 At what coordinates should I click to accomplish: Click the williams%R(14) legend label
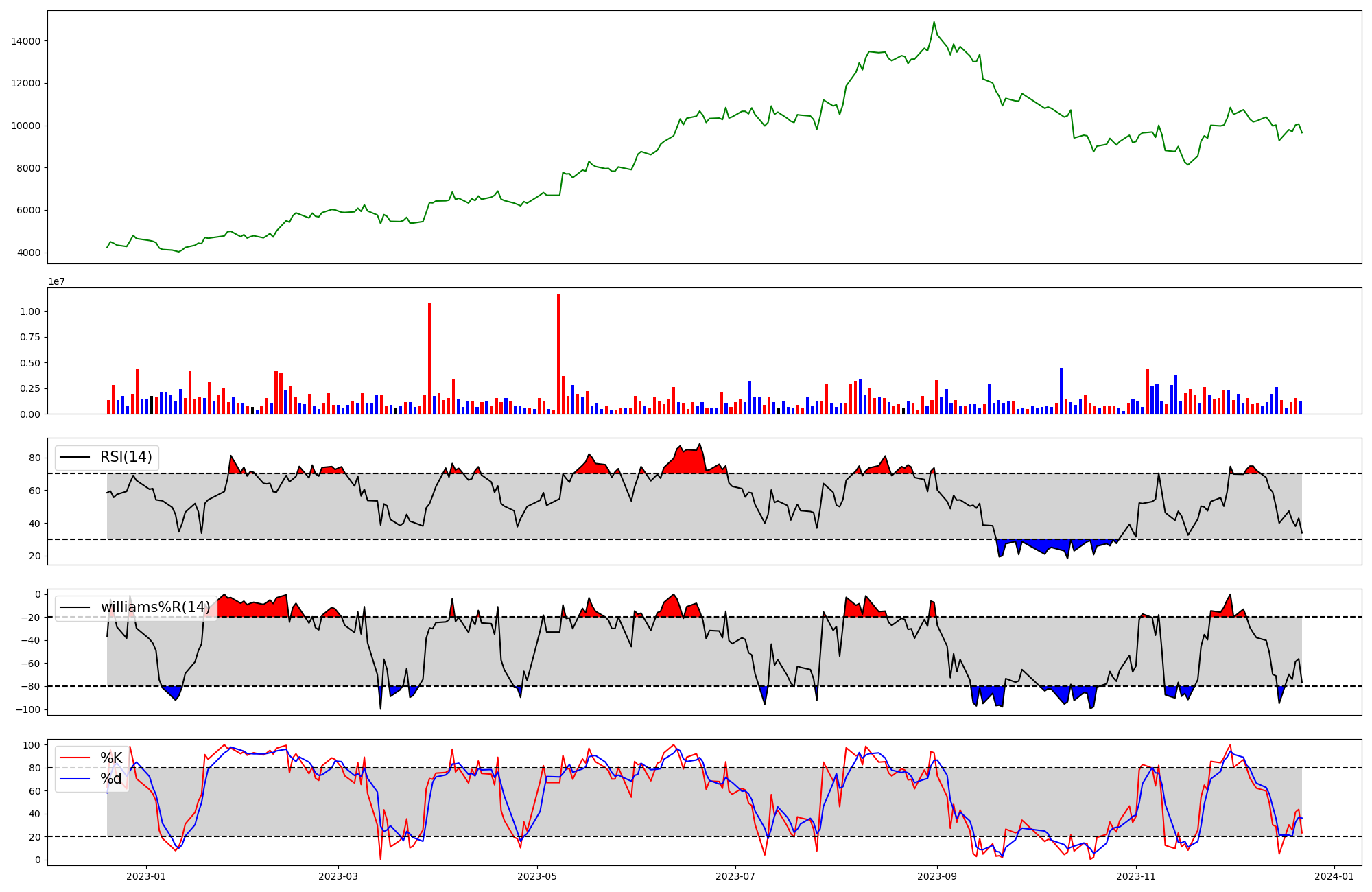point(155,607)
